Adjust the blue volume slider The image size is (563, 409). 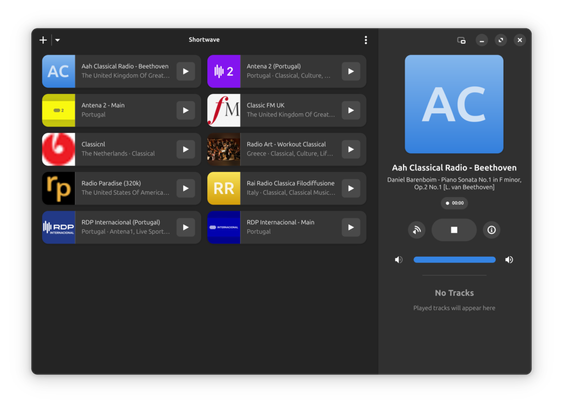[x=454, y=260]
